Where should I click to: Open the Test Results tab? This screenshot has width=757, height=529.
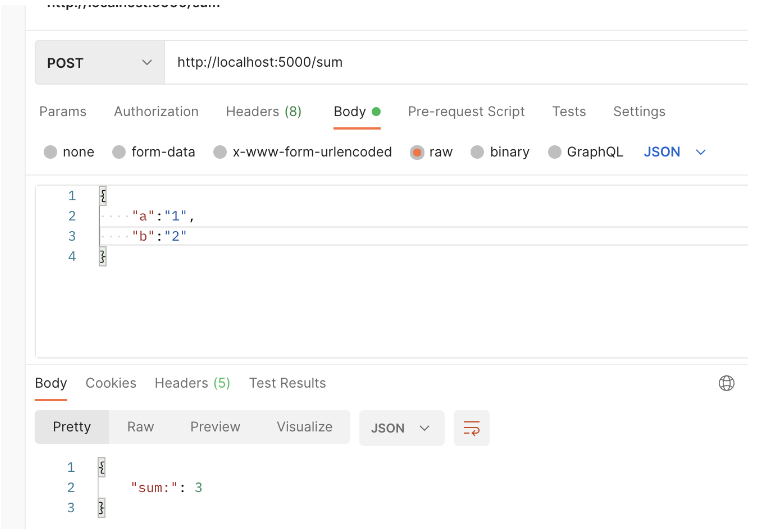pos(287,383)
